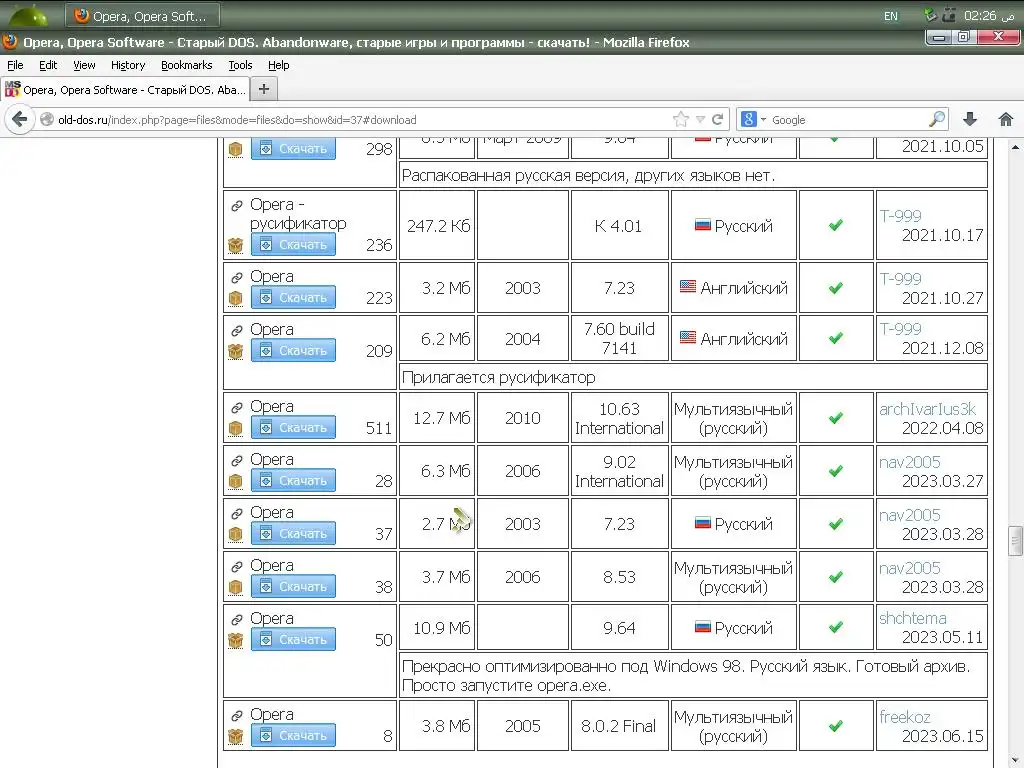Click the site identity globe icon
Image resolution: width=1024 pixels, height=768 pixels.
tap(47, 120)
